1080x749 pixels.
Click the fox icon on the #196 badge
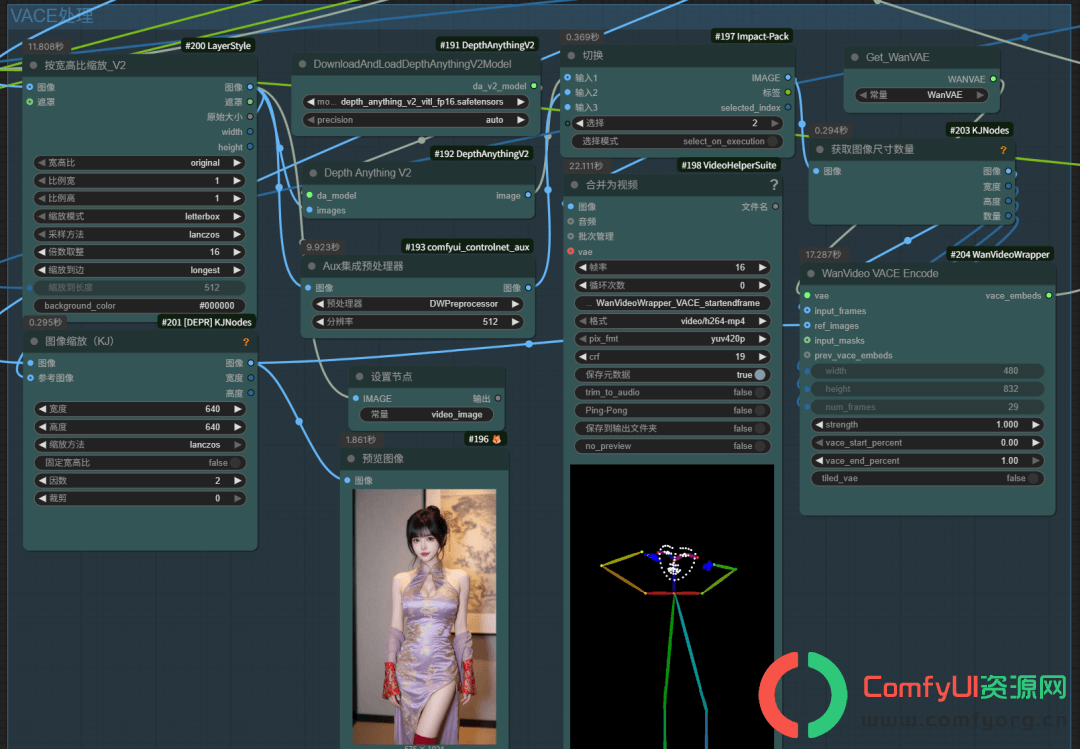tap(497, 439)
